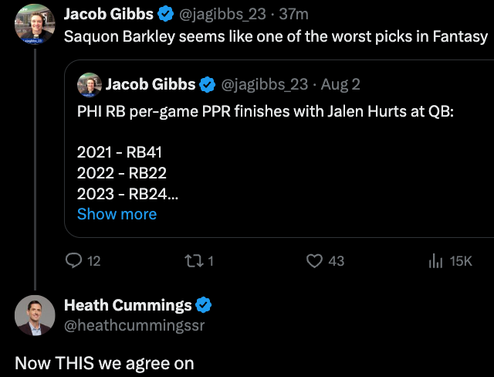Open Heath Cummings profile photo
This screenshot has height=377, width=494.
[x=35, y=315]
